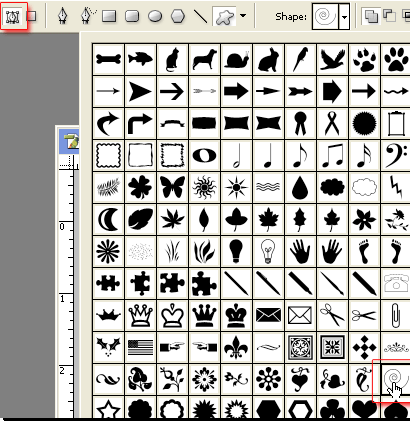Screen dimensions: 410x426
Task: Pick the butterfly shape
Action: pos(172,187)
